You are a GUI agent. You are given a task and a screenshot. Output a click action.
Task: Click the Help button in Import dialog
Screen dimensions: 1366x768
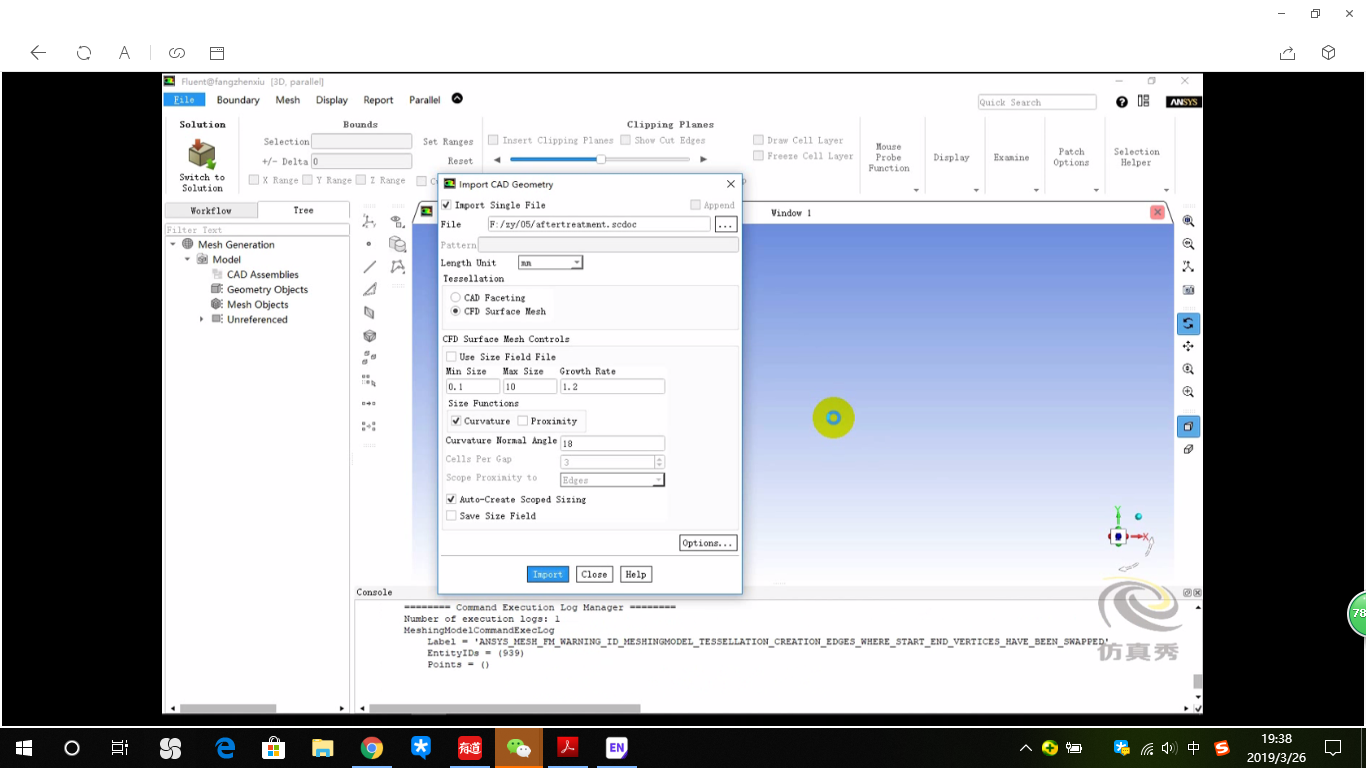(x=636, y=574)
